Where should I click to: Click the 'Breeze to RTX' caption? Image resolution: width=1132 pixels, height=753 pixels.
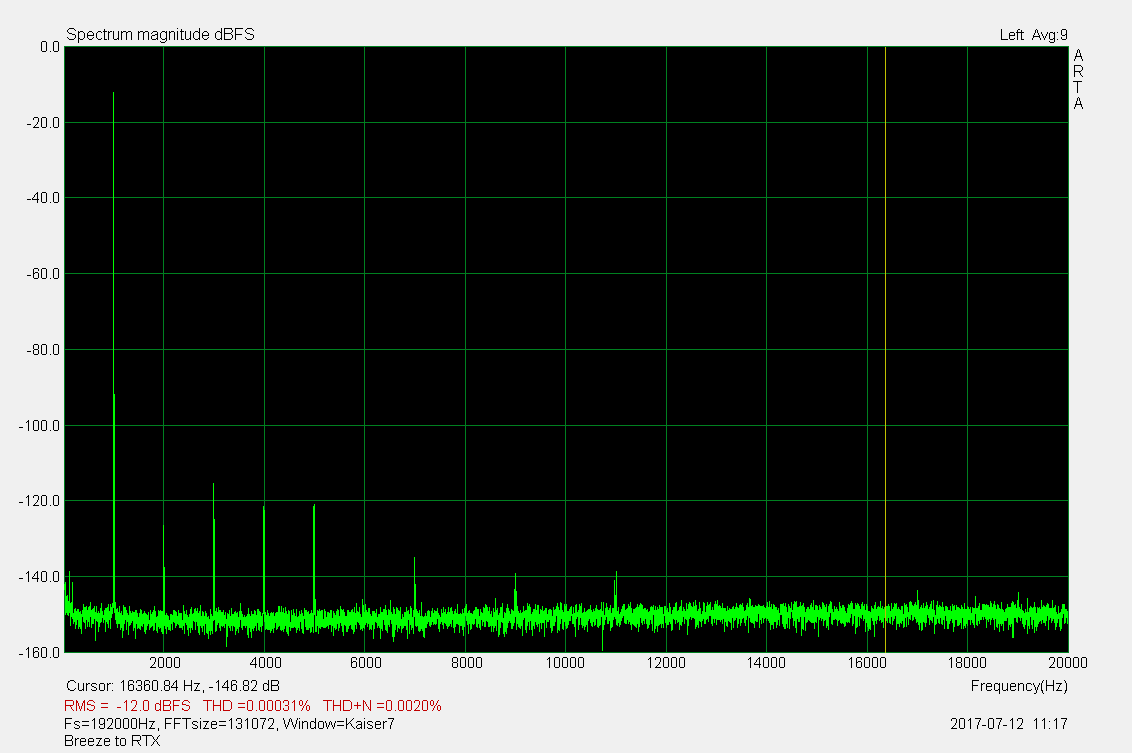click(112, 741)
